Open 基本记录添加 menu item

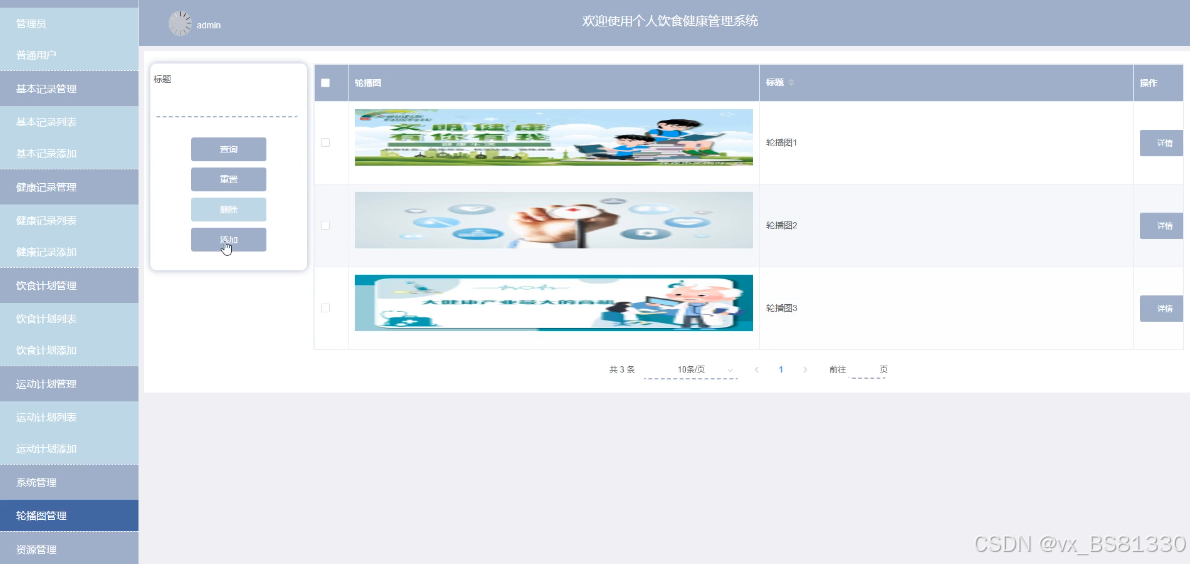(x=69, y=153)
